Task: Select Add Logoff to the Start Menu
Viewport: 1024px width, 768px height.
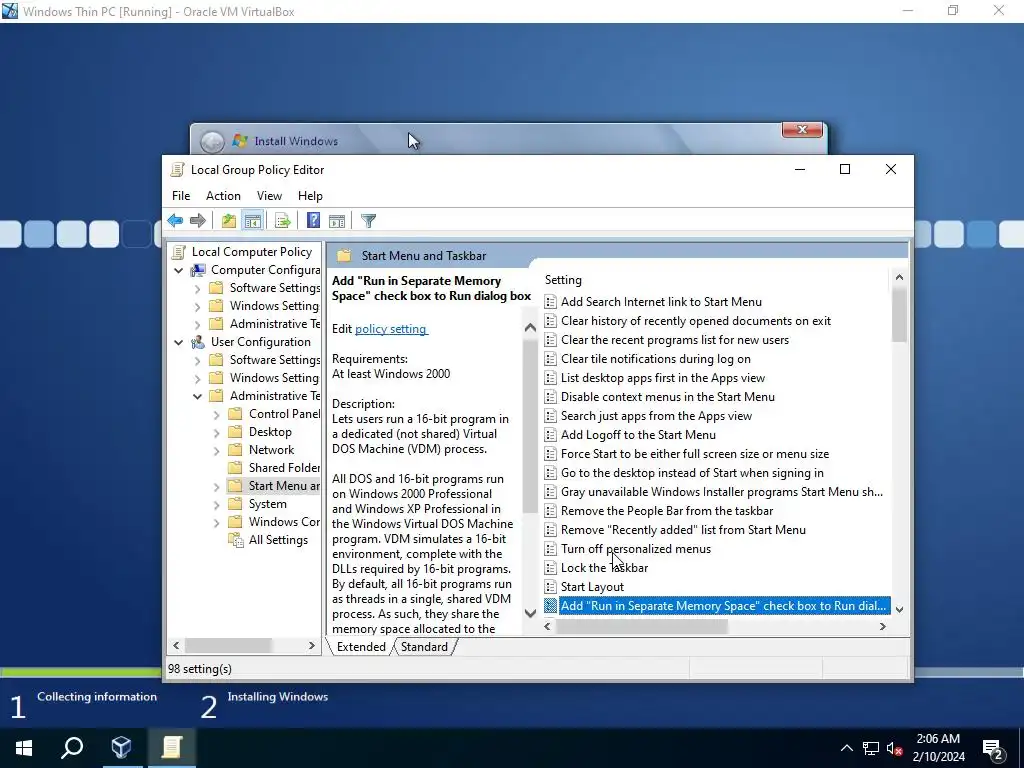Action: tap(638, 435)
